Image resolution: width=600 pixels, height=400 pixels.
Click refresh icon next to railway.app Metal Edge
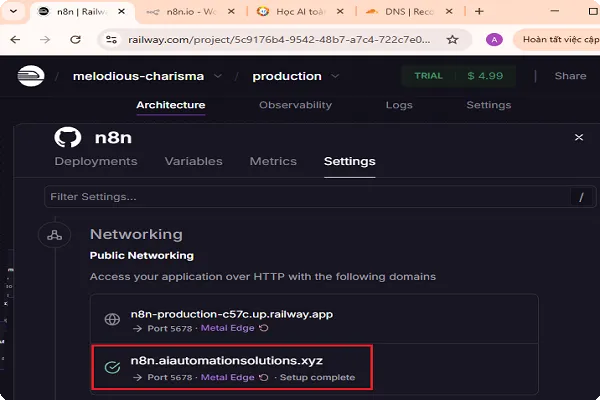tap(264, 328)
